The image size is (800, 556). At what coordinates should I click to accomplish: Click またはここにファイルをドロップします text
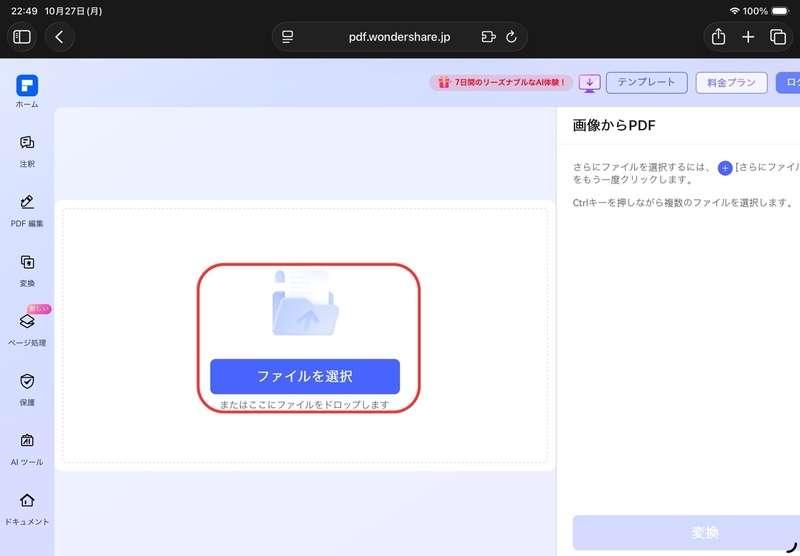305,405
